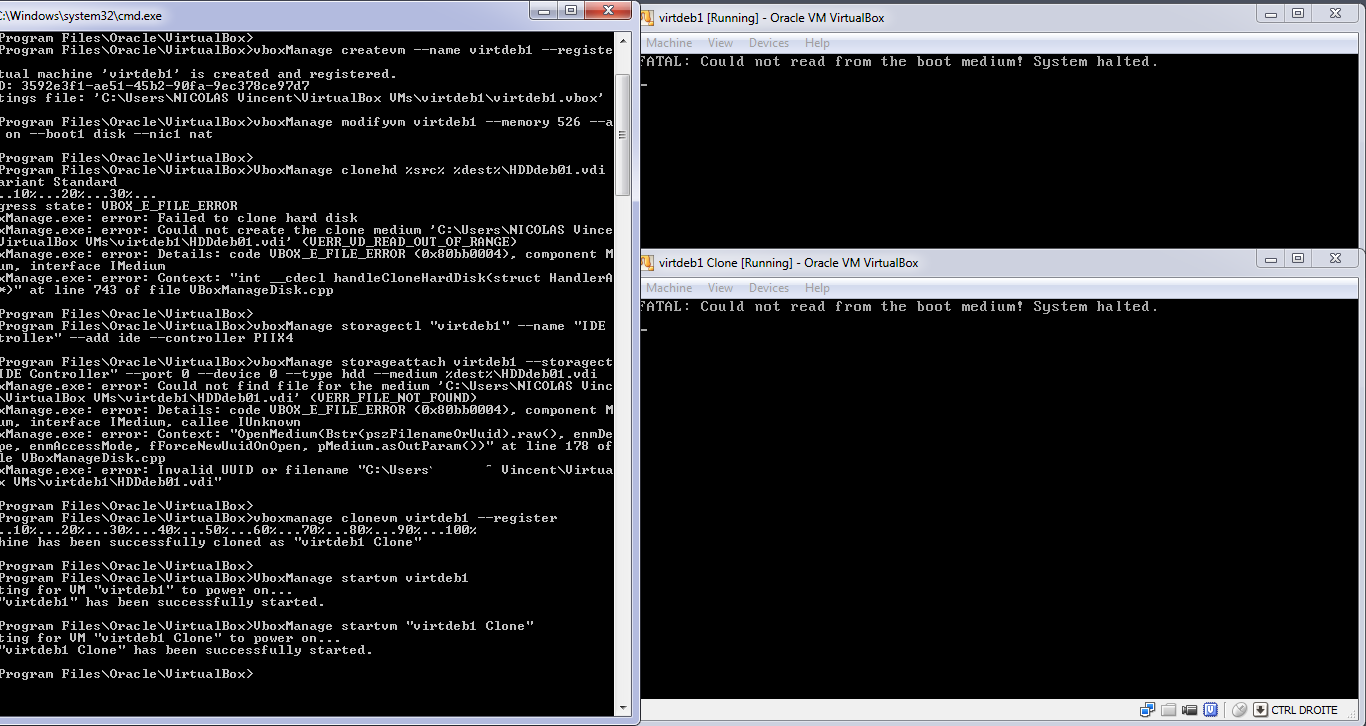The image size is (1366, 726).
Task: Click the CPU virtualization status icon
Action: pyautogui.click(x=1211, y=709)
